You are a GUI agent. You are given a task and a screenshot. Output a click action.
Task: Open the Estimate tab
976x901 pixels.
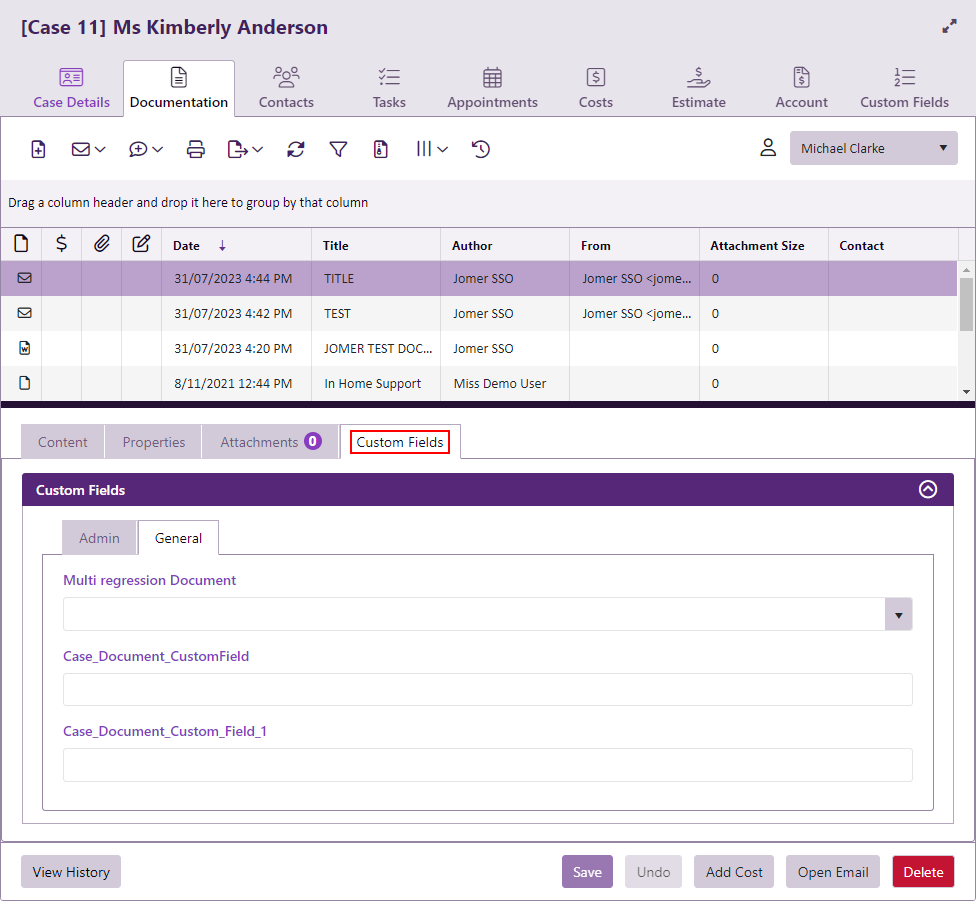[698, 88]
